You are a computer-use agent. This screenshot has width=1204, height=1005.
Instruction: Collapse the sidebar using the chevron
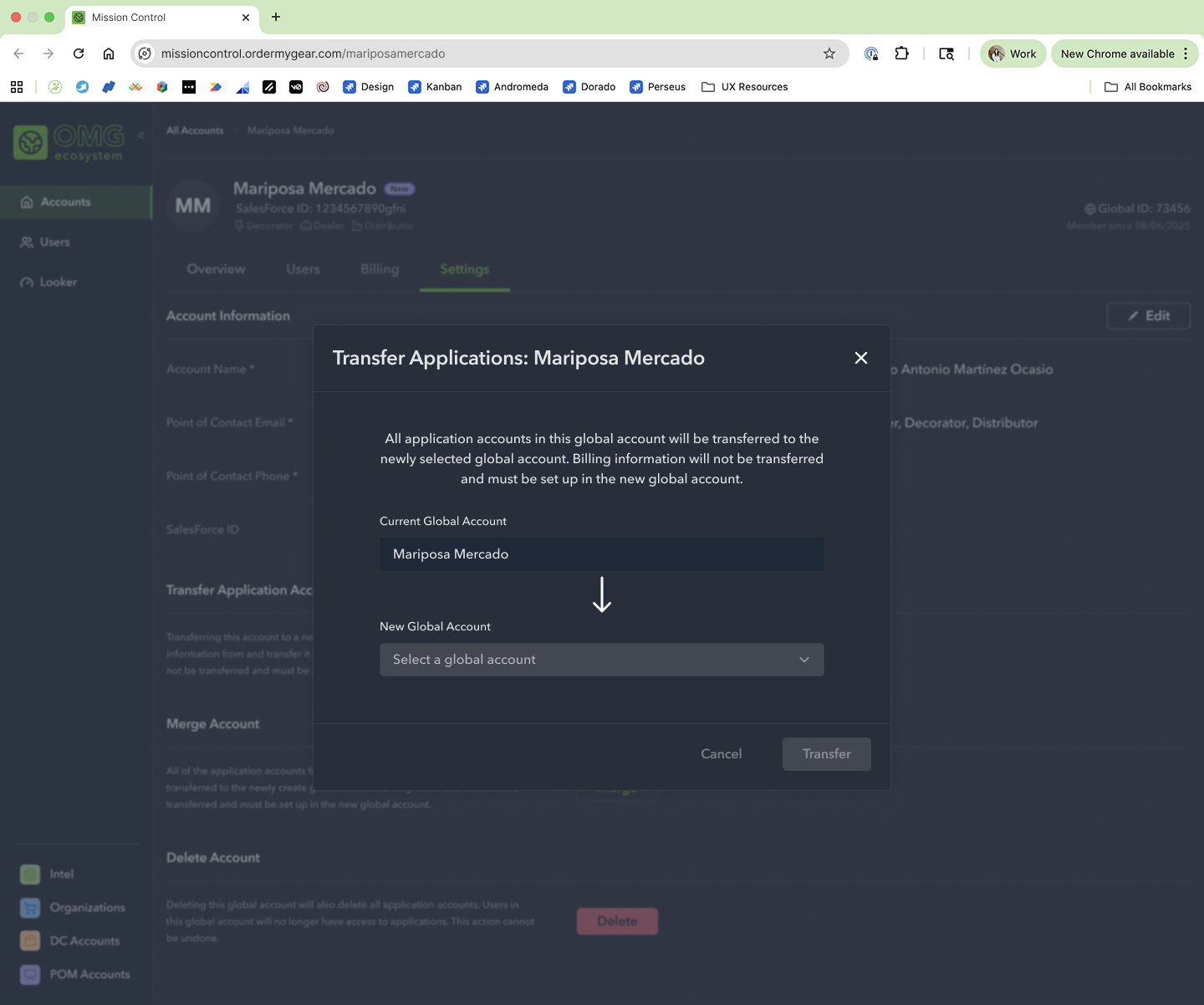click(140, 135)
